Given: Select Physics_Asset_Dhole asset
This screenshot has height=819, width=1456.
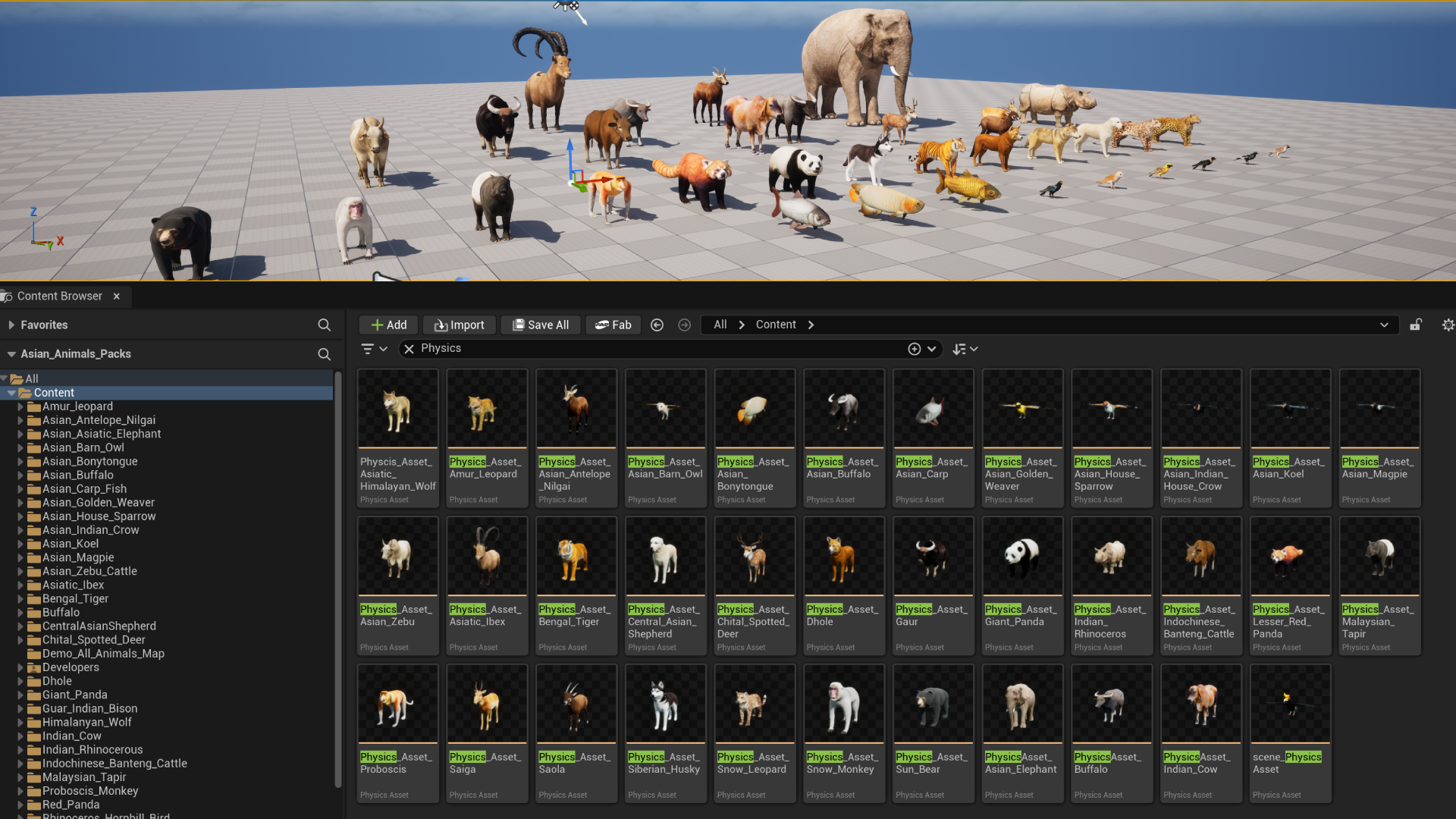Looking at the screenshot, I should (844, 585).
